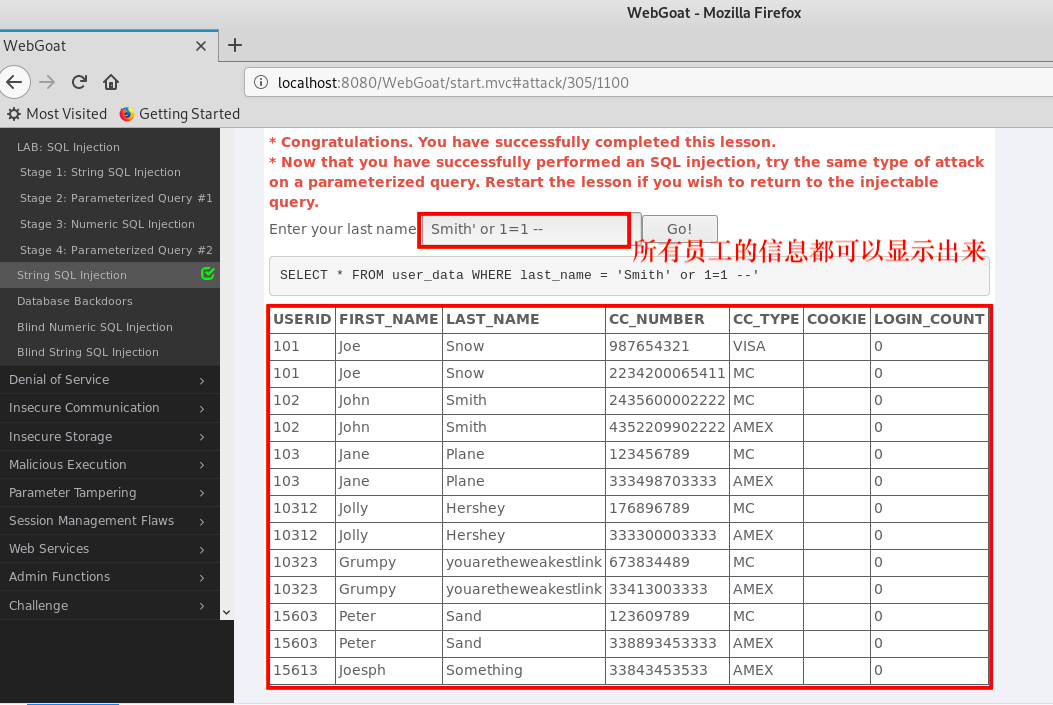Click the forward navigation arrow
Viewport: 1053px width, 705px height.
47,83
